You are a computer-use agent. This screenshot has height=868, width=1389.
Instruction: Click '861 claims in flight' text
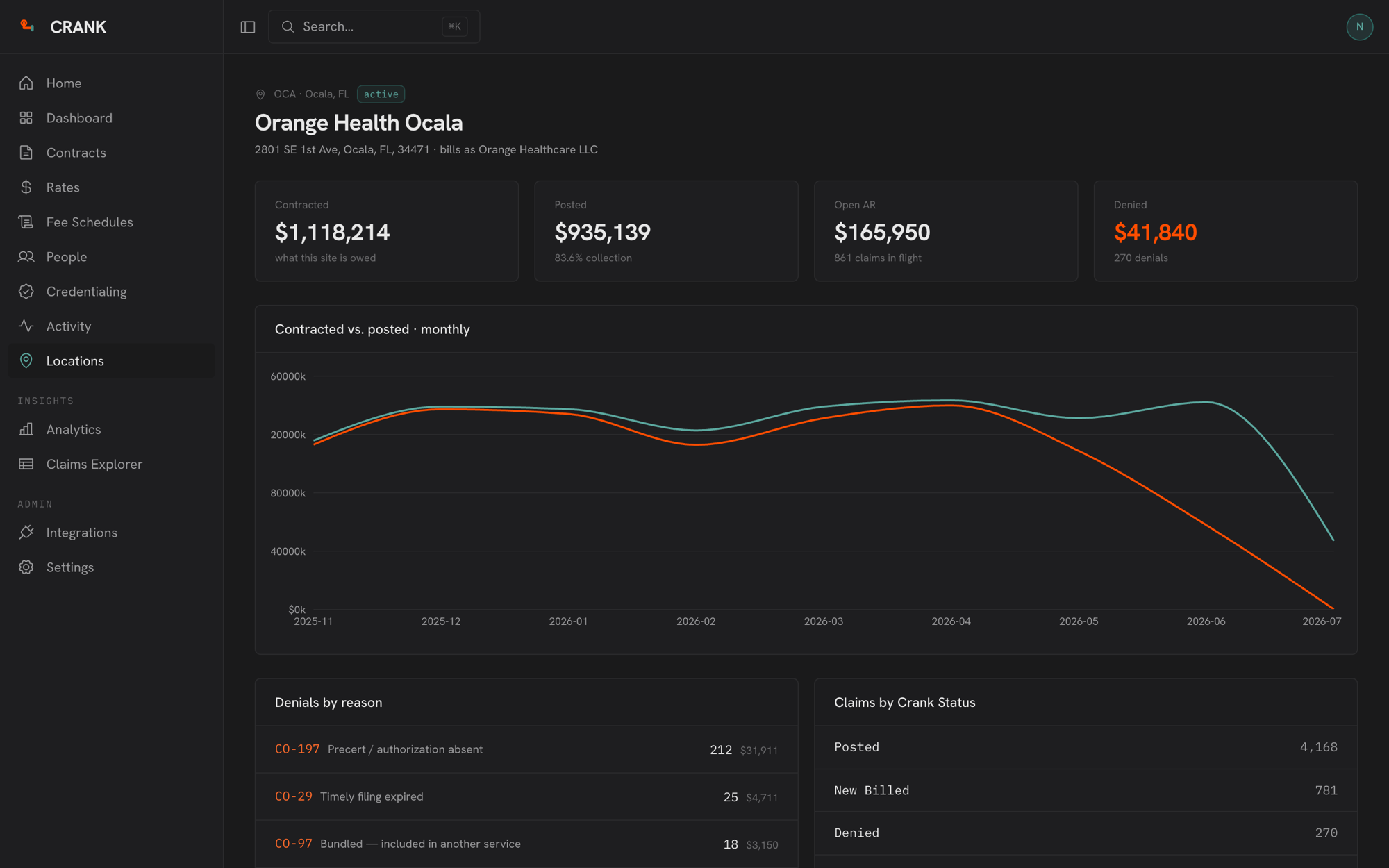[x=878, y=258]
